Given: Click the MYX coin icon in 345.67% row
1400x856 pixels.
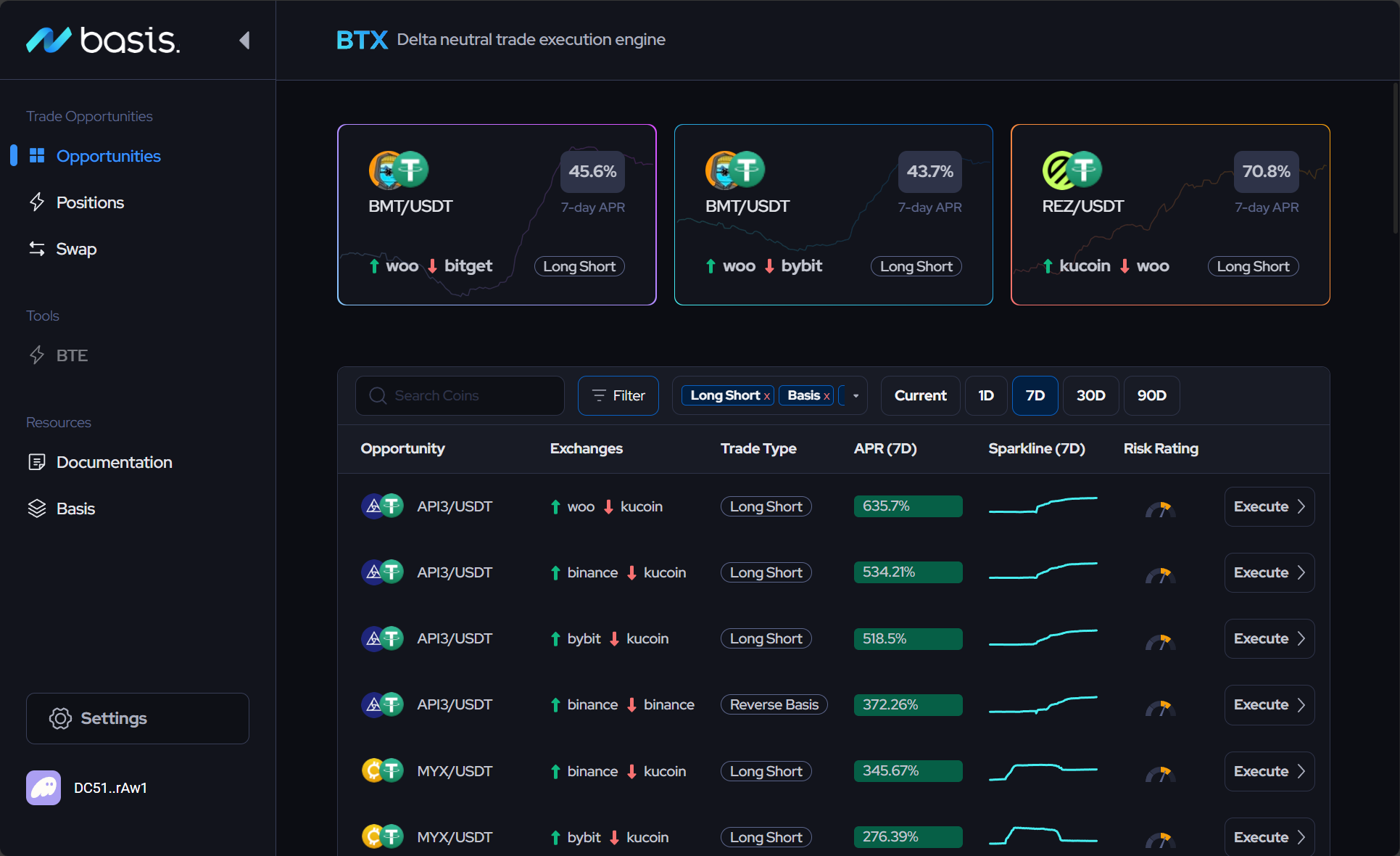Looking at the screenshot, I should [373, 770].
